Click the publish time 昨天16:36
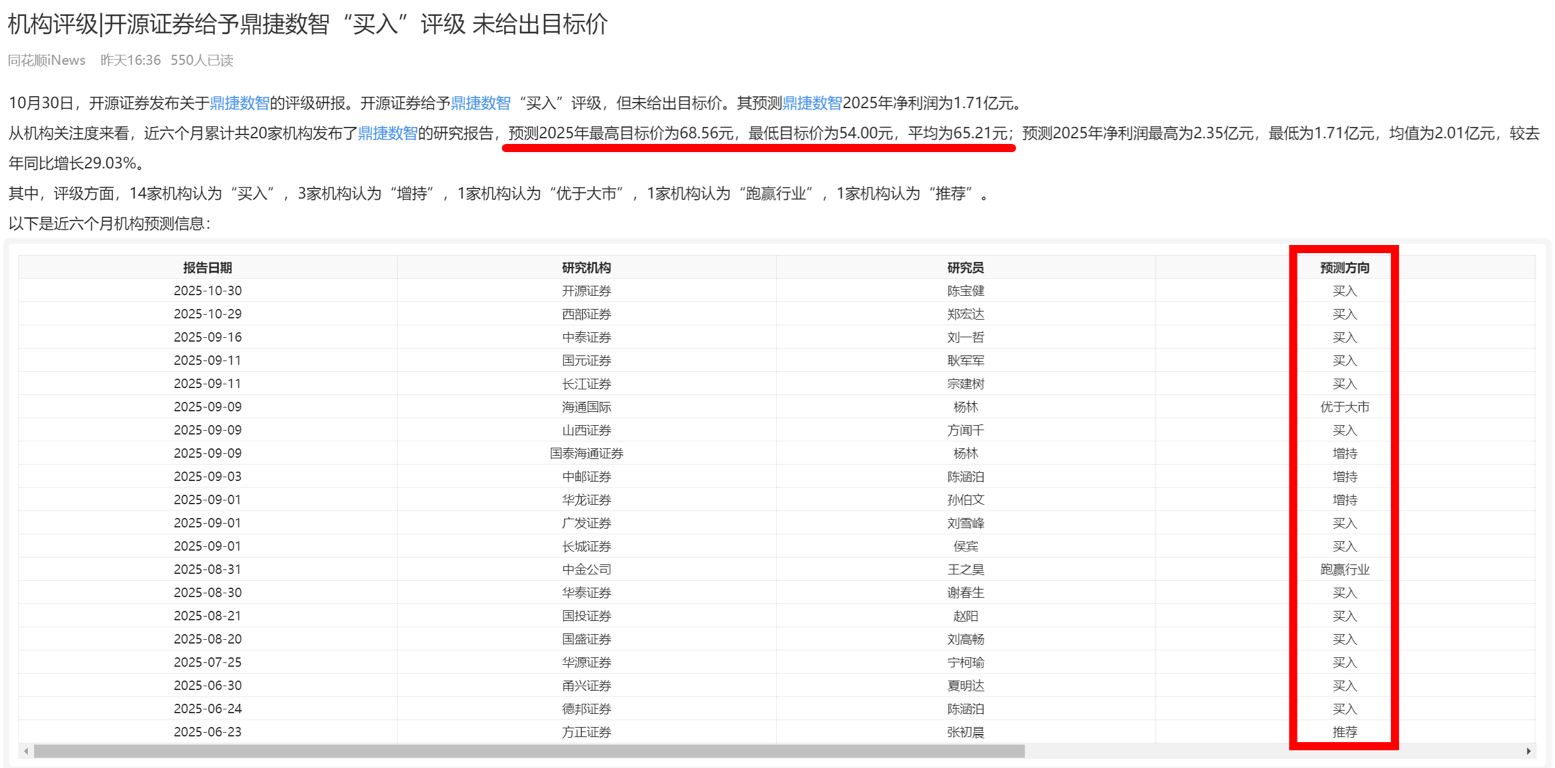 pos(131,60)
